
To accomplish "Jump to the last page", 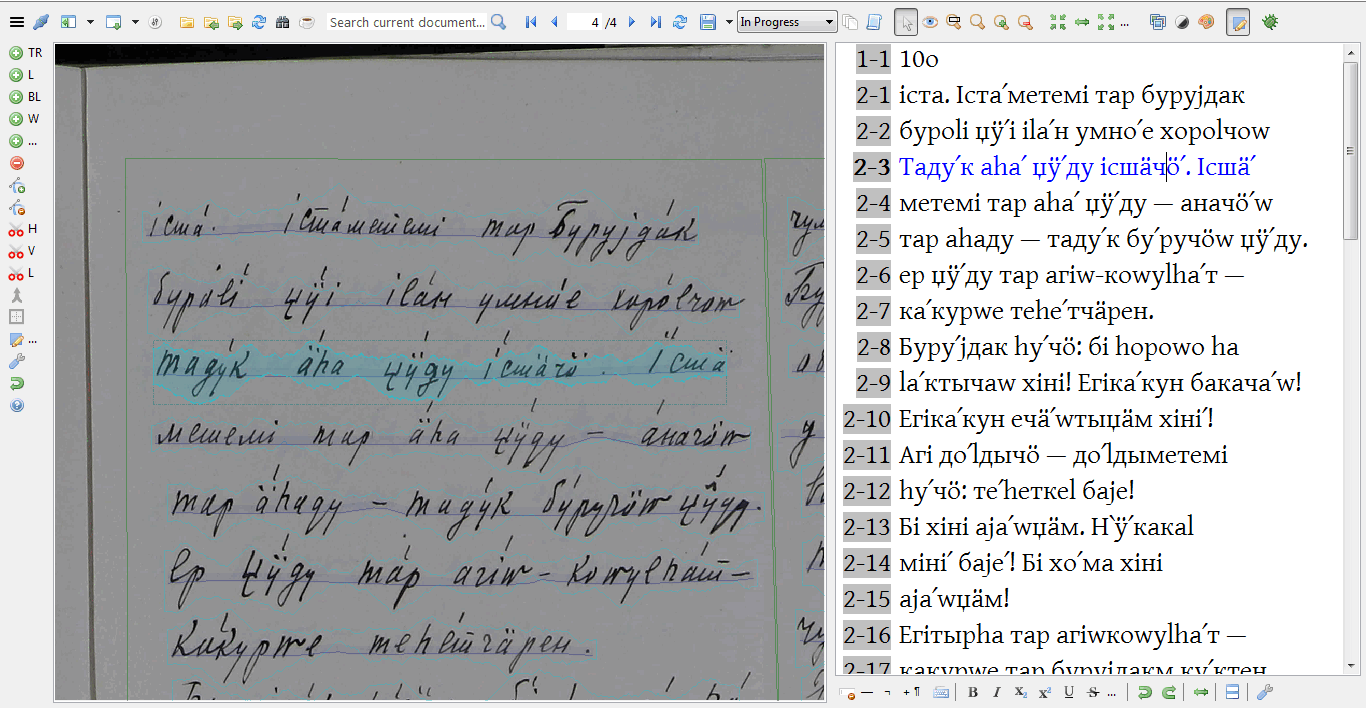I will click(x=655, y=22).
